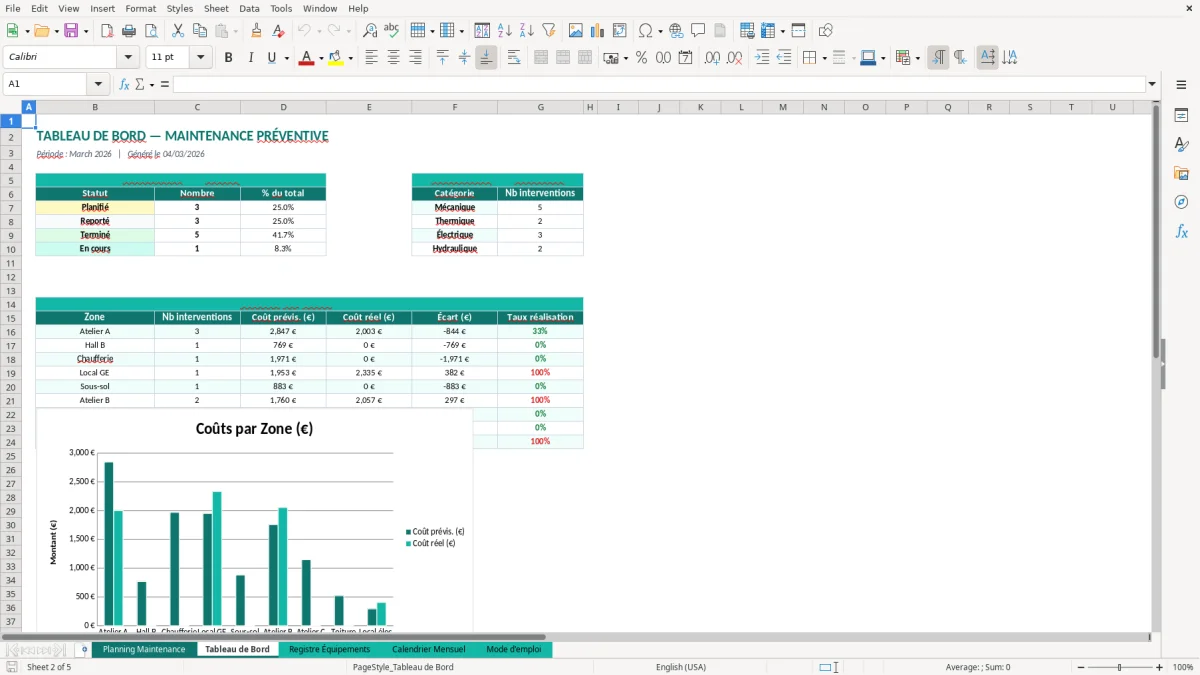Format as percent
The width and height of the screenshot is (1200, 675).
point(641,58)
